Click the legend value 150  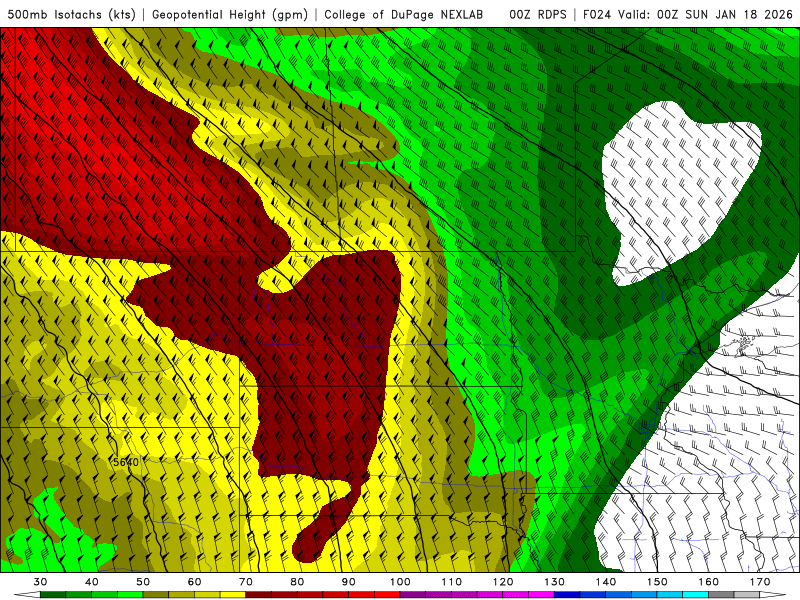[657, 582]
